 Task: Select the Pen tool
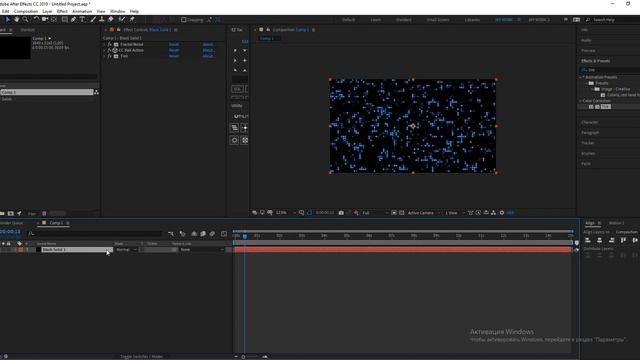(x=73, y=20)
